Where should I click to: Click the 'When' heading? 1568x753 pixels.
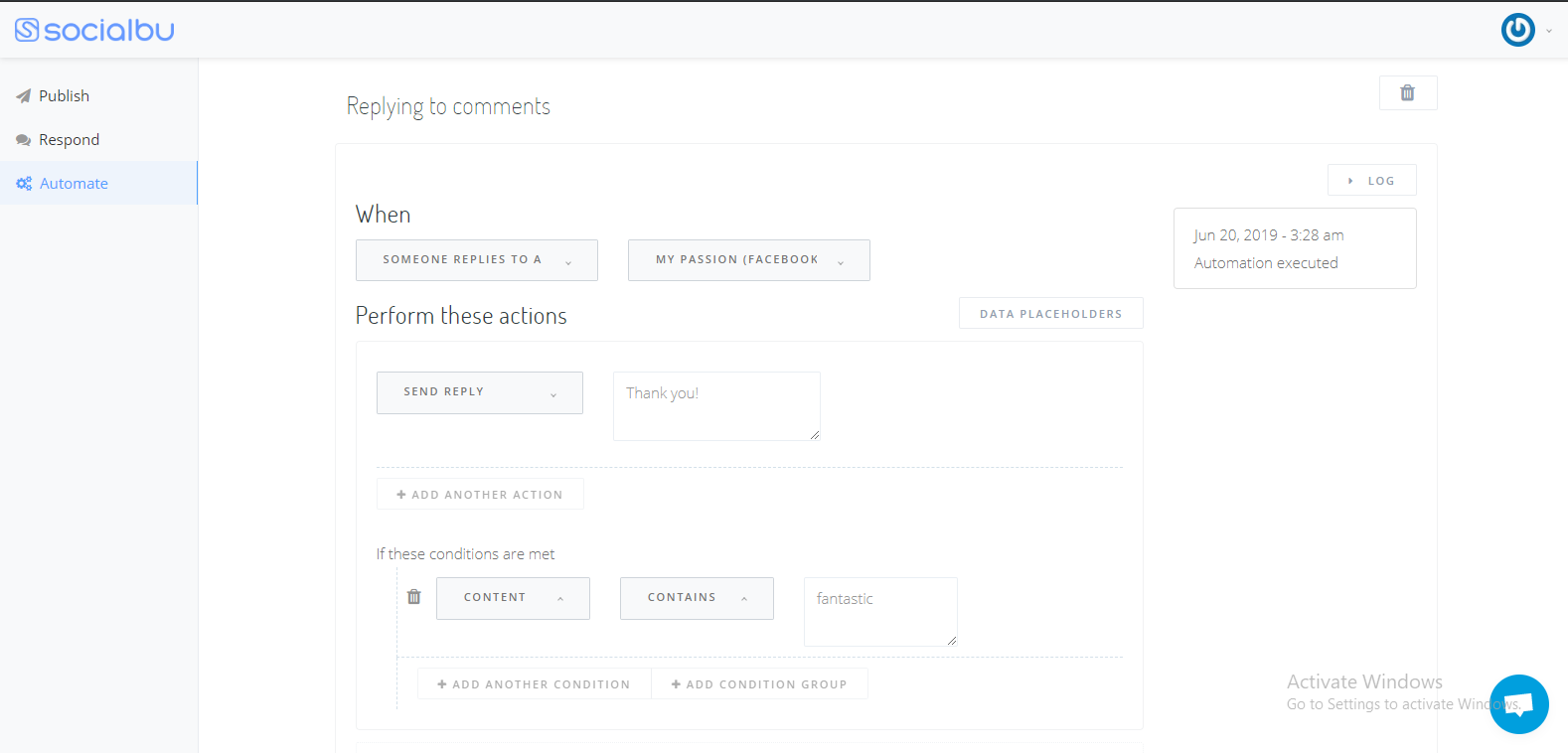(x=383, y=215)
